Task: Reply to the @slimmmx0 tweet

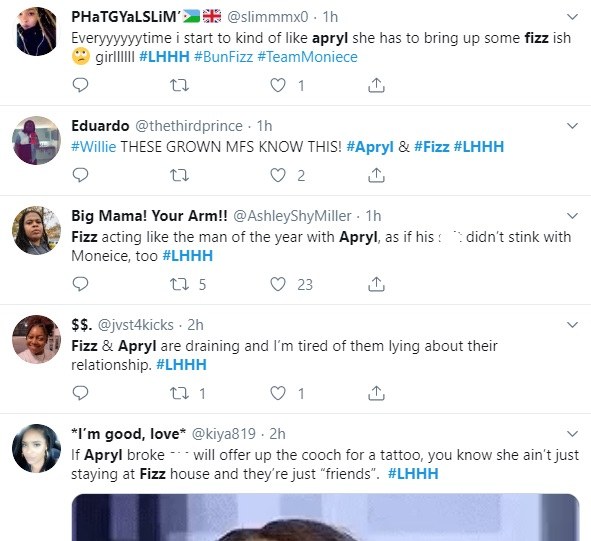Action: point(80,85)
